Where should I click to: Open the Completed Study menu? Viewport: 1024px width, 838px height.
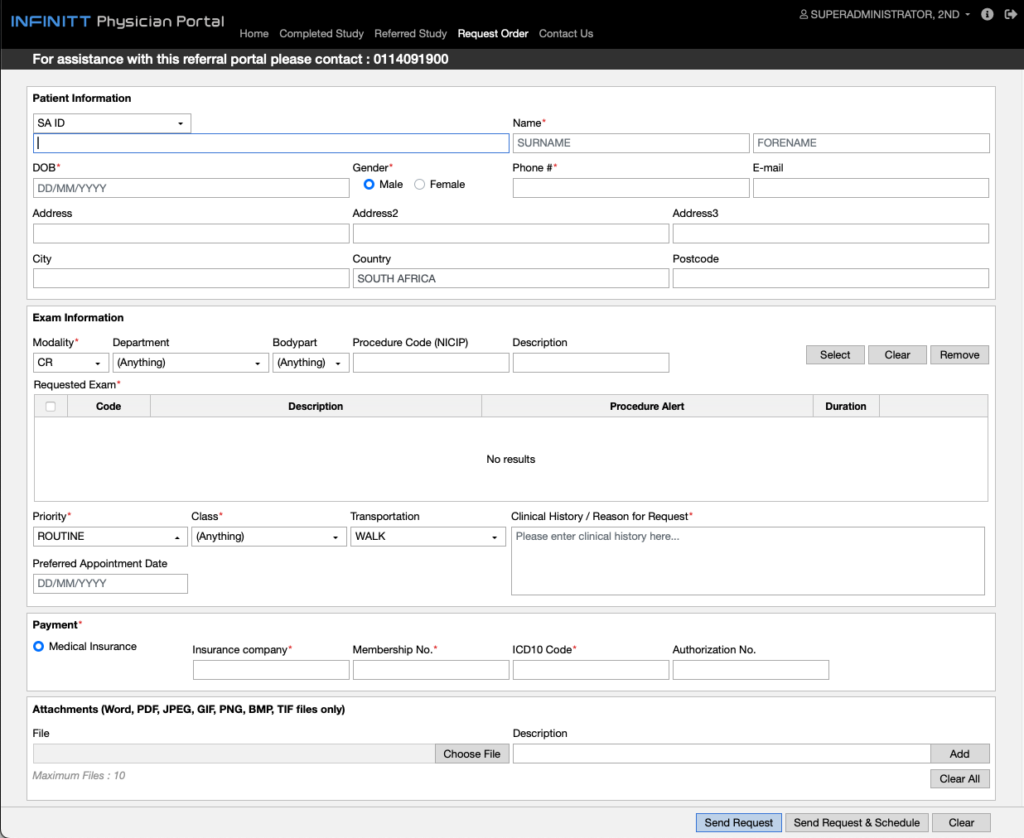(x=321, y=33)
